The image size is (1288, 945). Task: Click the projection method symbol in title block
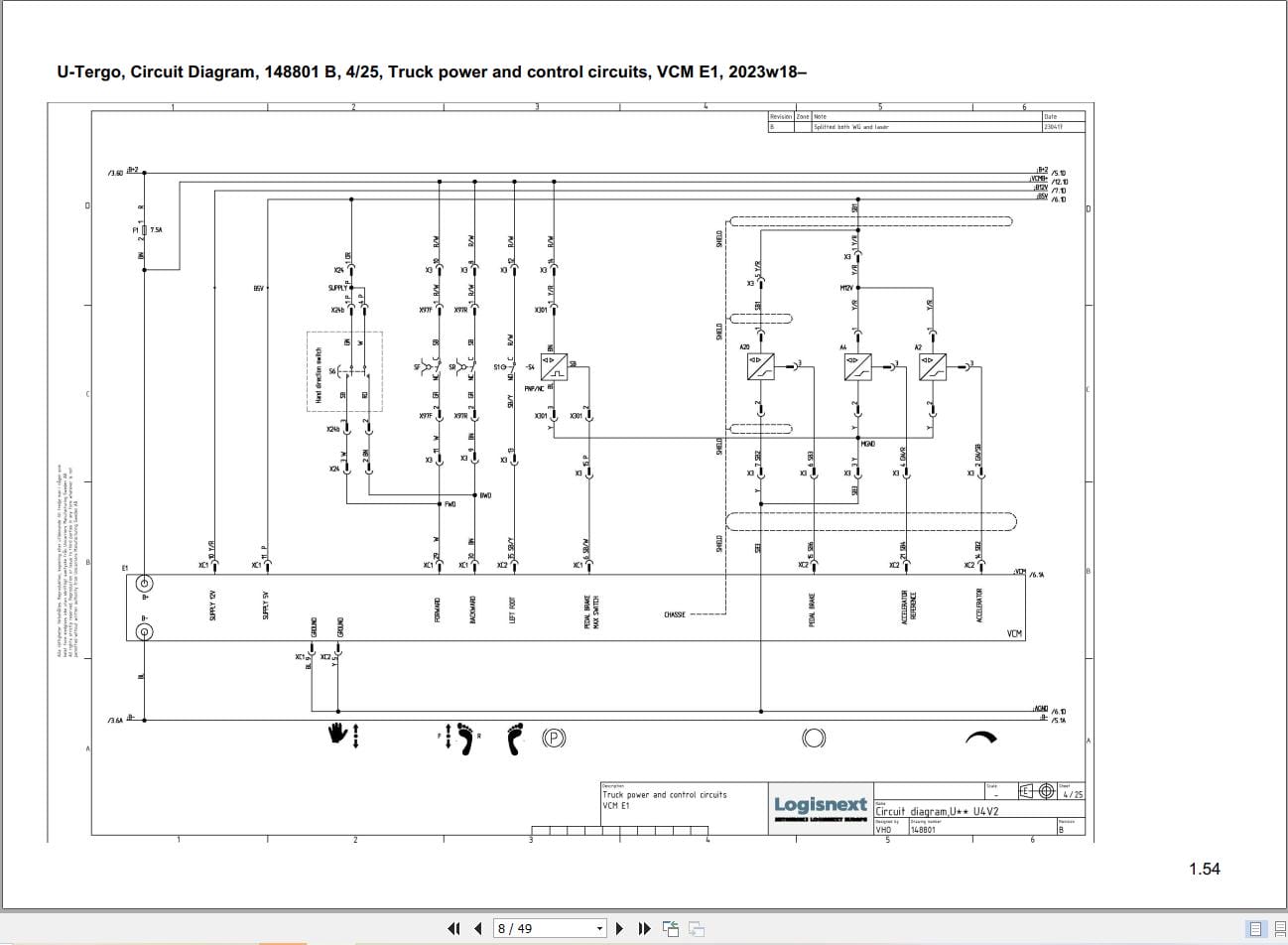(x=1036, y=791)
